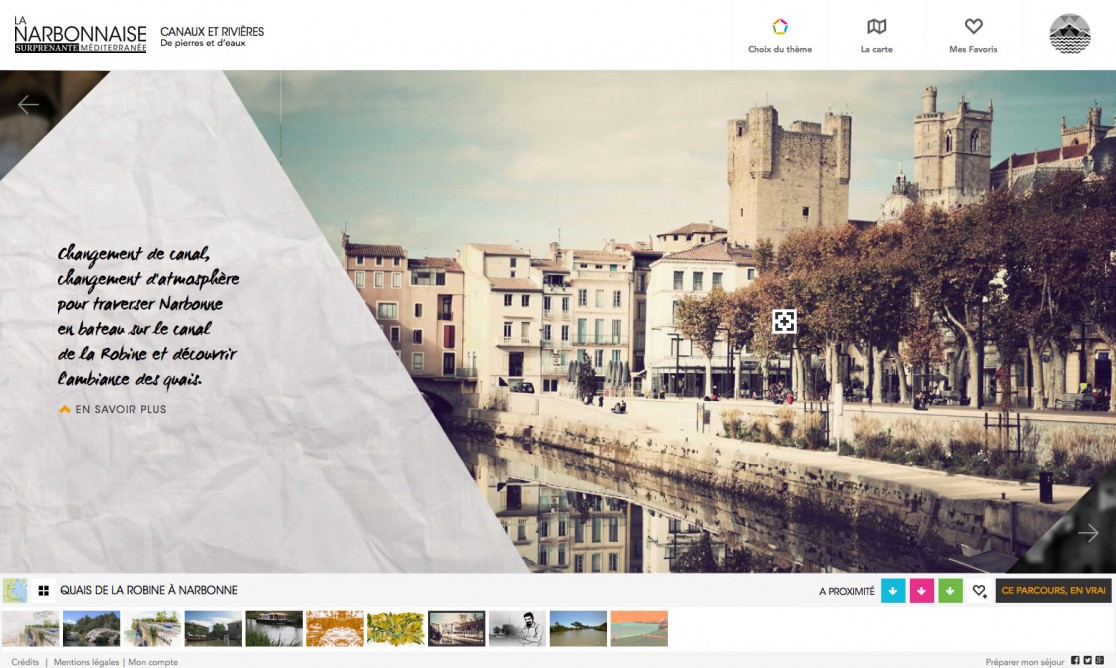Select the orange beach thumbnail

click(x=639, y=628)
